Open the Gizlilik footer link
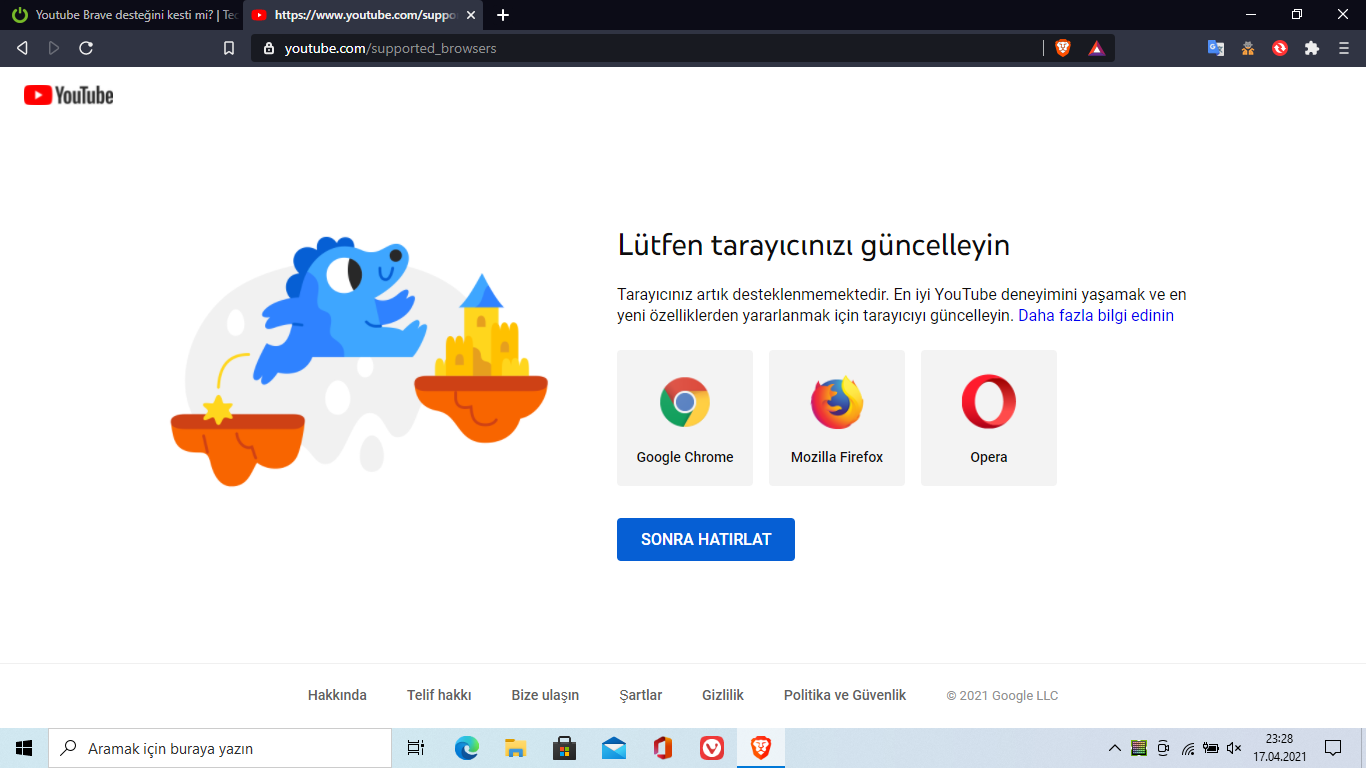The width and height of the screenshot is (1366, 768). click(723, 695)
